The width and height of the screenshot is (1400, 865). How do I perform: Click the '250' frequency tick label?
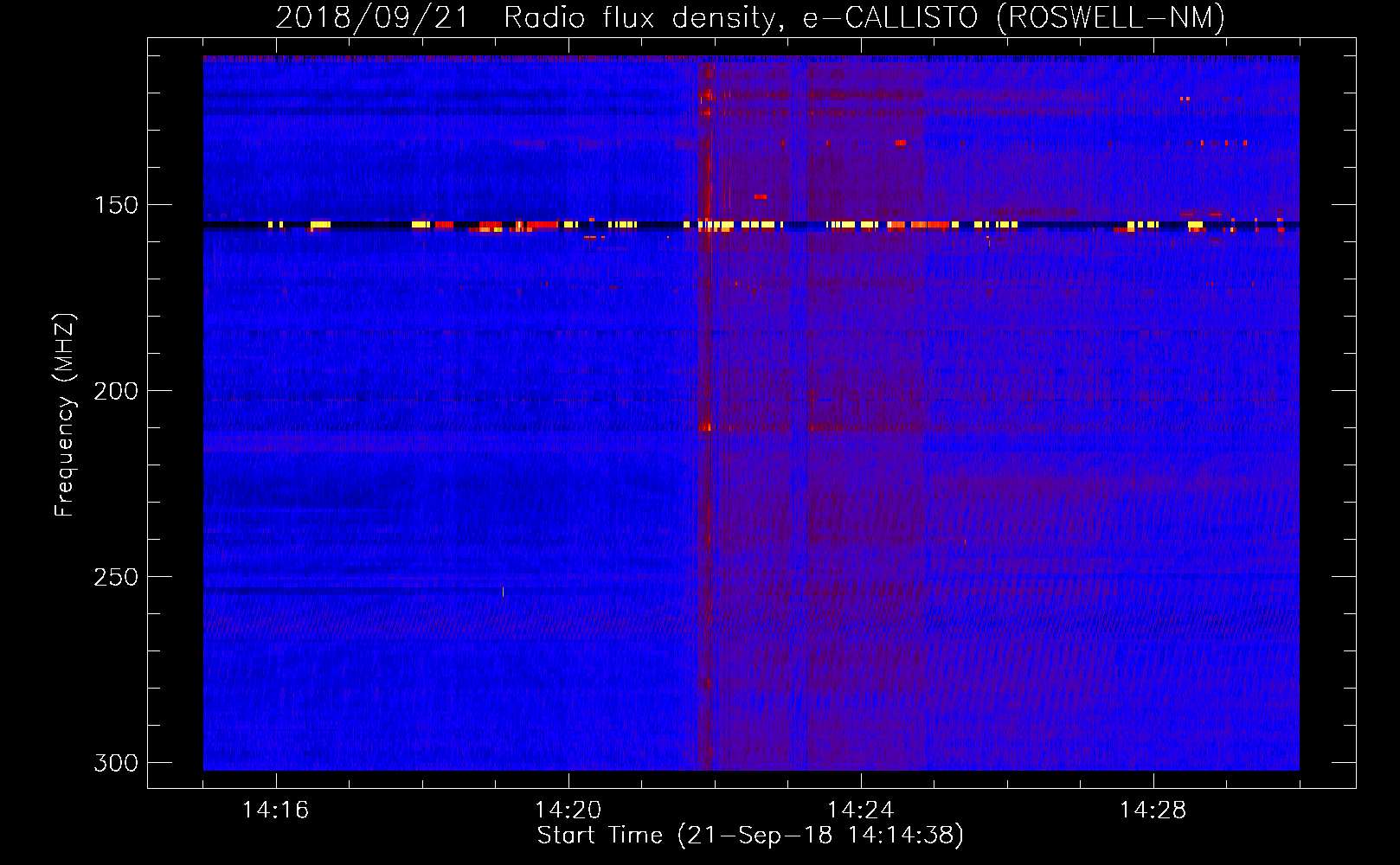116,577
